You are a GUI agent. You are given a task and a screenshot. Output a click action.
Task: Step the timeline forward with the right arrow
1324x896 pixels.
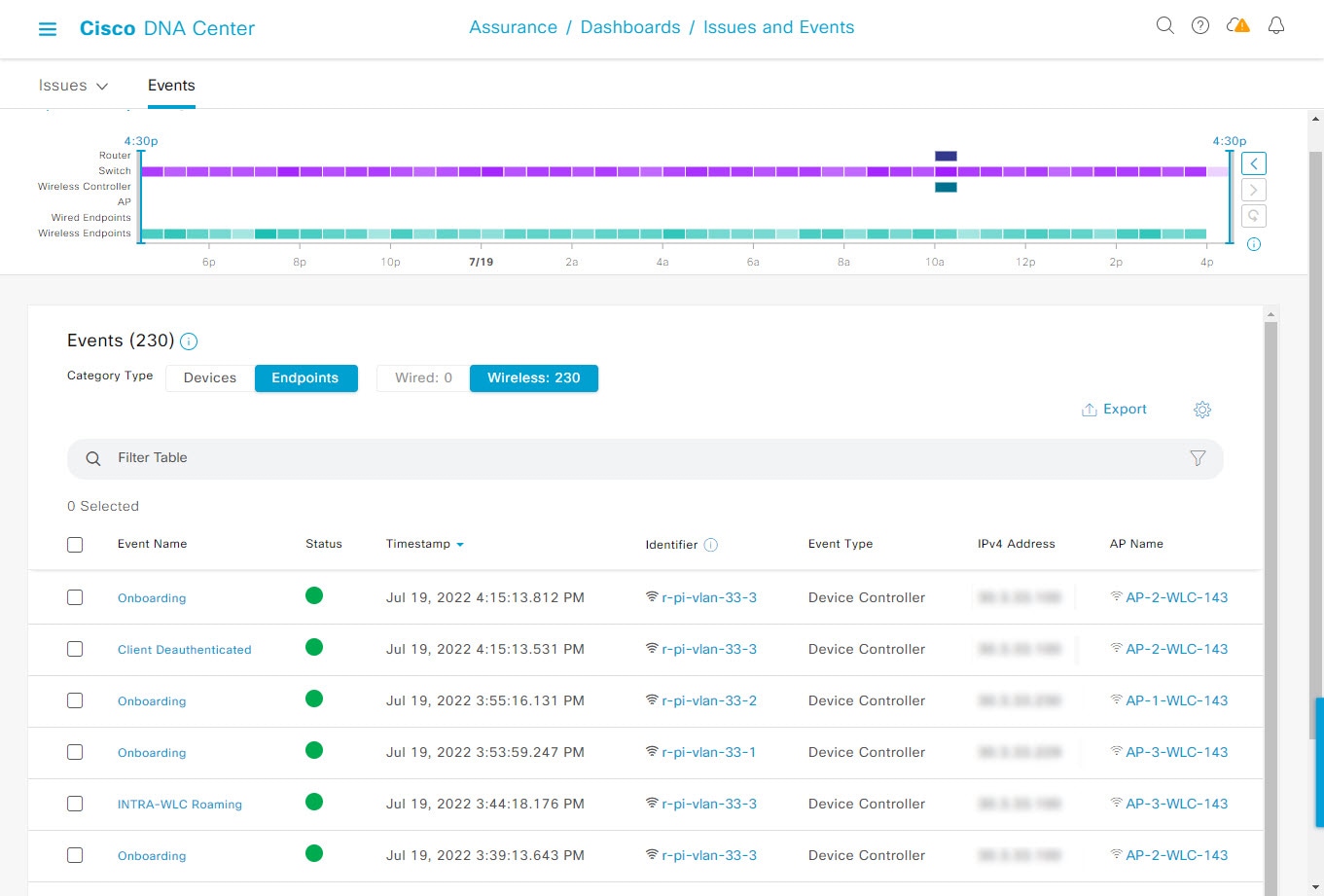1253,189
